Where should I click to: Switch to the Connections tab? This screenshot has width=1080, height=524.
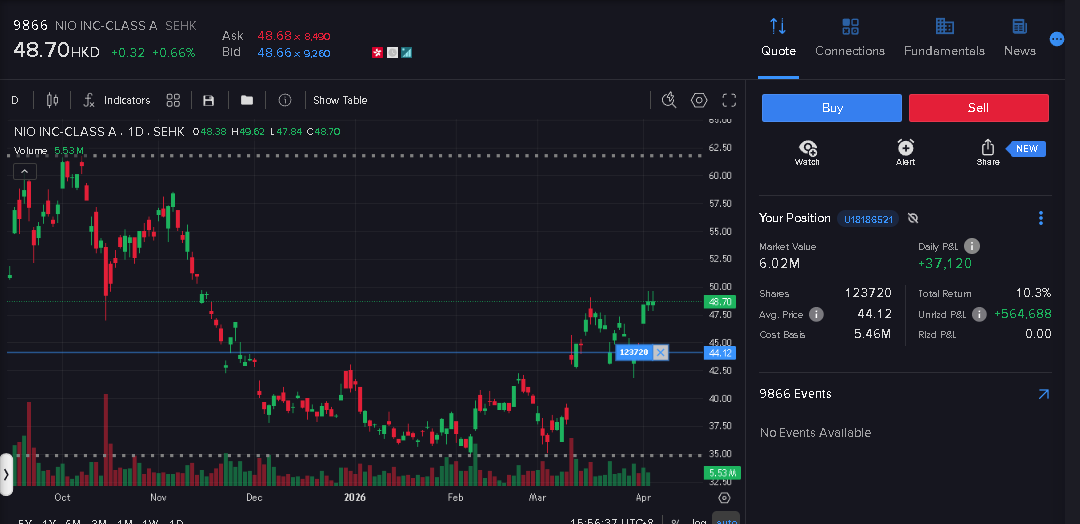850,37
